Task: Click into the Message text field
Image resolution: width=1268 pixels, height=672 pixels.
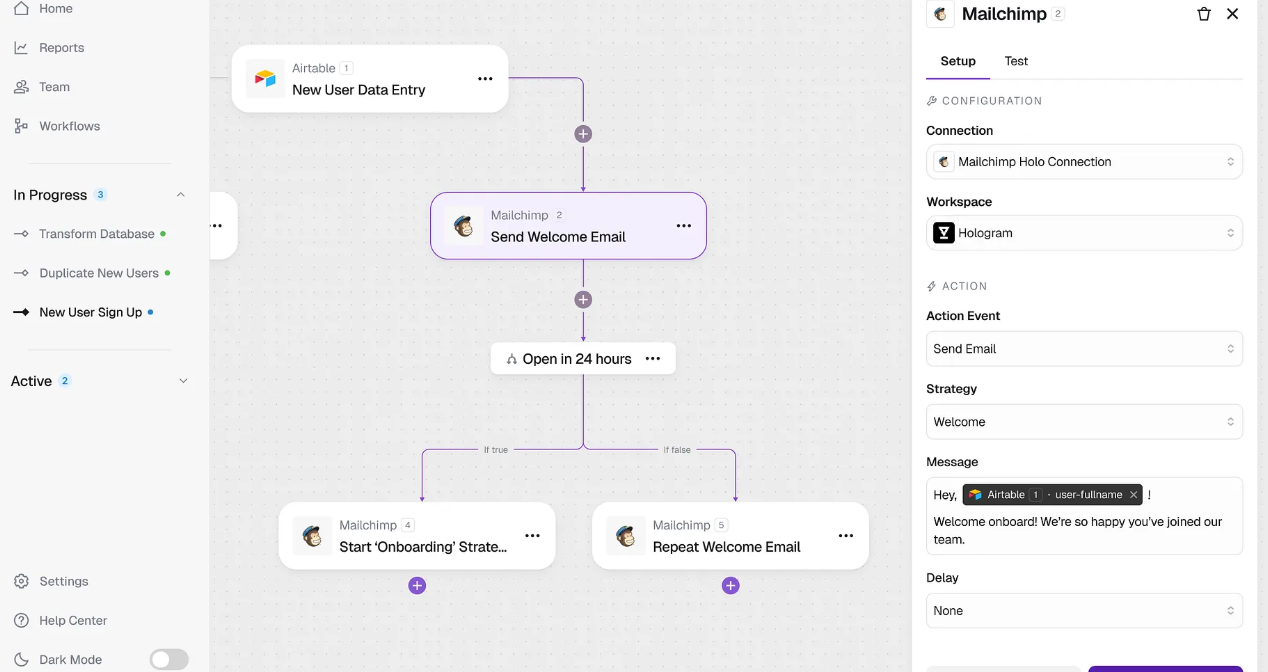Action: 1084,530
